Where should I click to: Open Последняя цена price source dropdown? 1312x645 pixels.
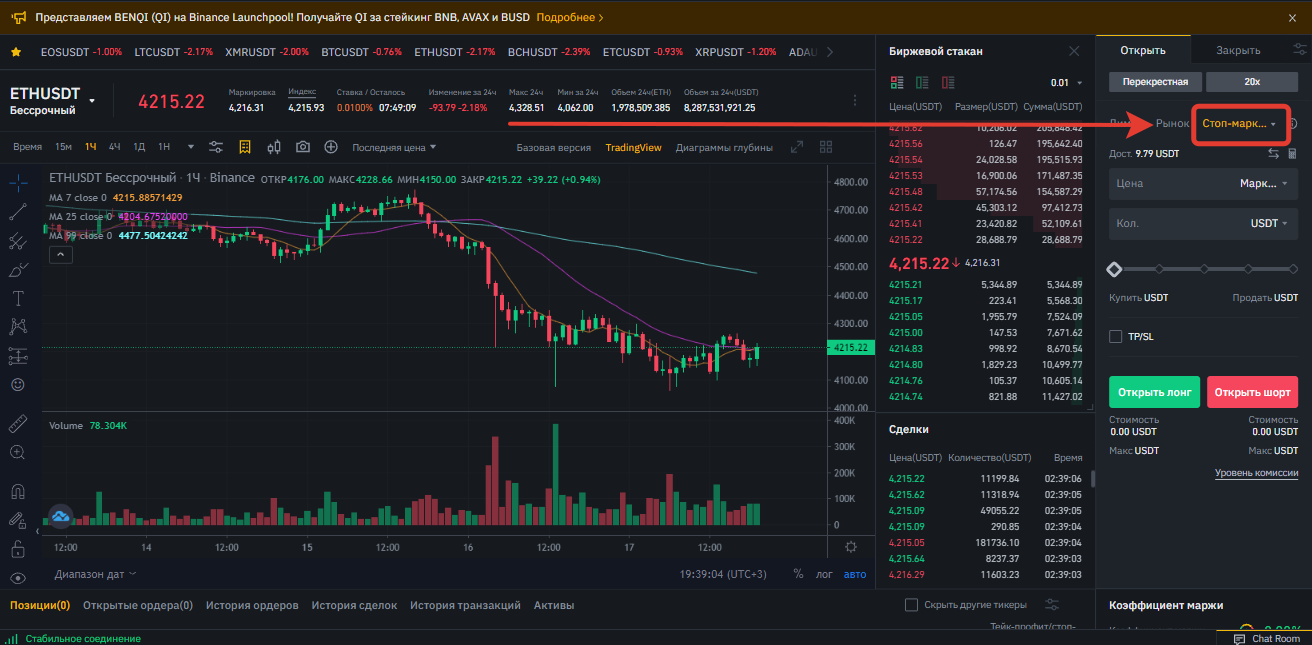(x=394, y=147)
